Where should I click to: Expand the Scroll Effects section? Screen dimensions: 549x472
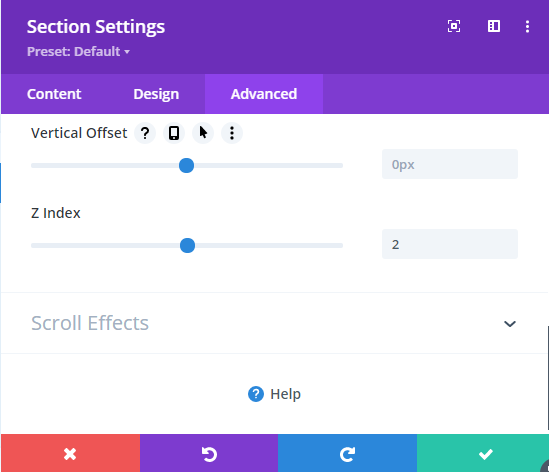pyautogui.click(x=274, y=323)
